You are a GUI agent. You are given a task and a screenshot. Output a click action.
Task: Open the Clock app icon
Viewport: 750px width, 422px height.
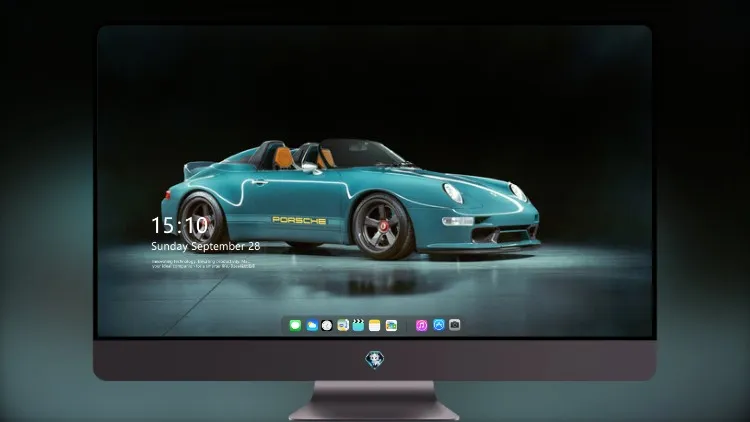pos(327,325)
